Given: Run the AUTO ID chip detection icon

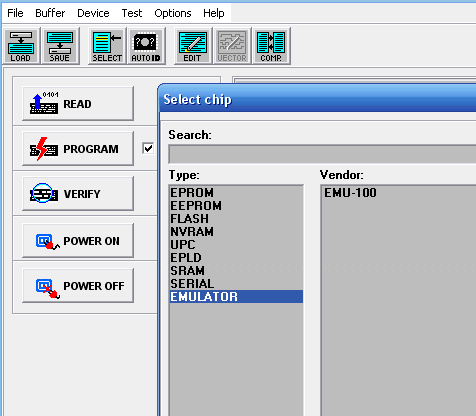Looking at the screenshot, I should coord(146,46).
